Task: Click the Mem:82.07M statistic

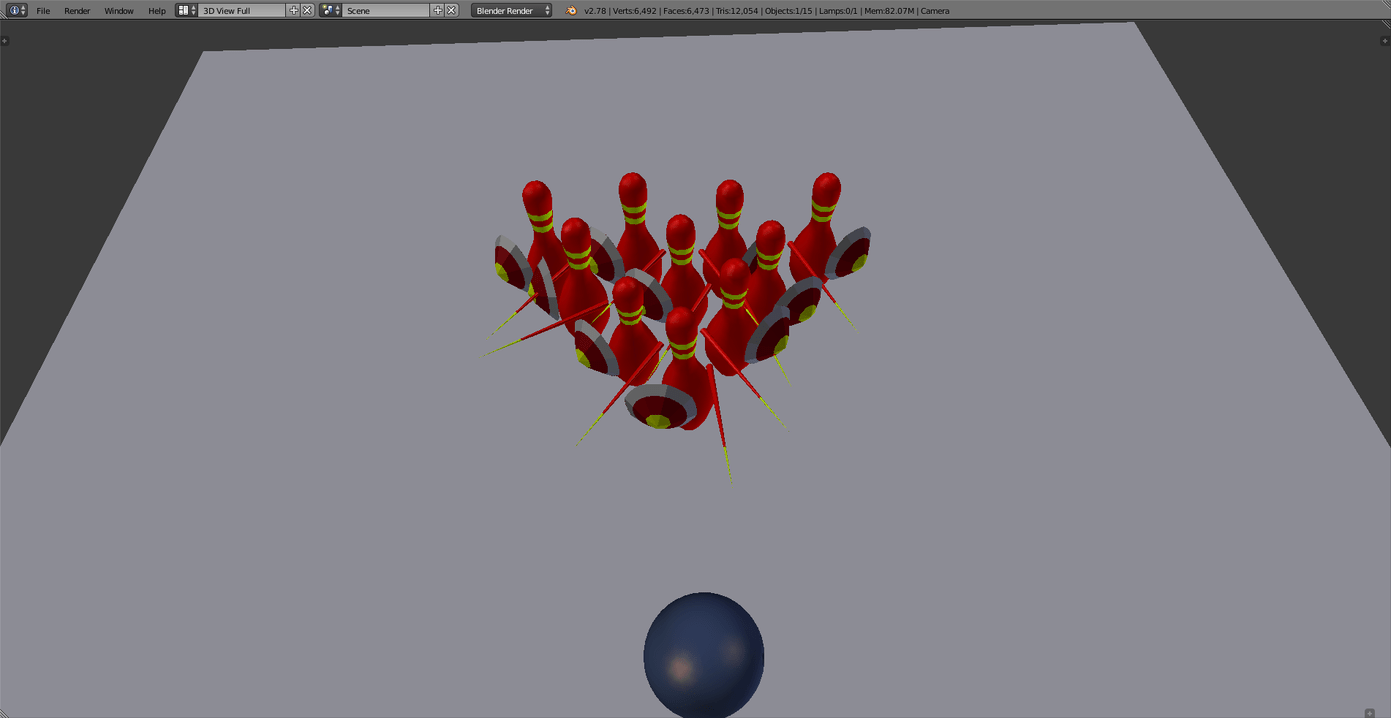Action: point(889,11)
